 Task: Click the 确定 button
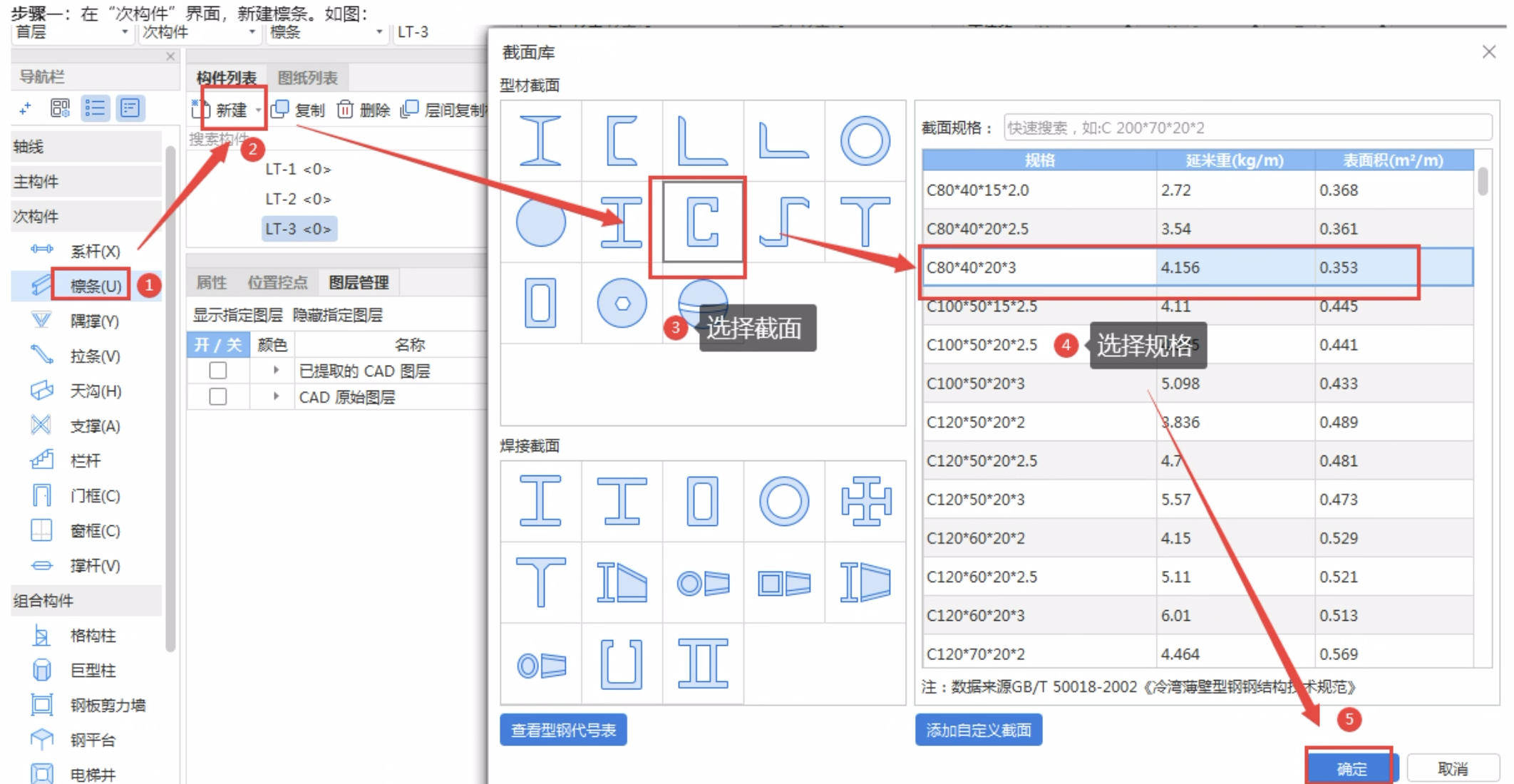point(1351,768)
